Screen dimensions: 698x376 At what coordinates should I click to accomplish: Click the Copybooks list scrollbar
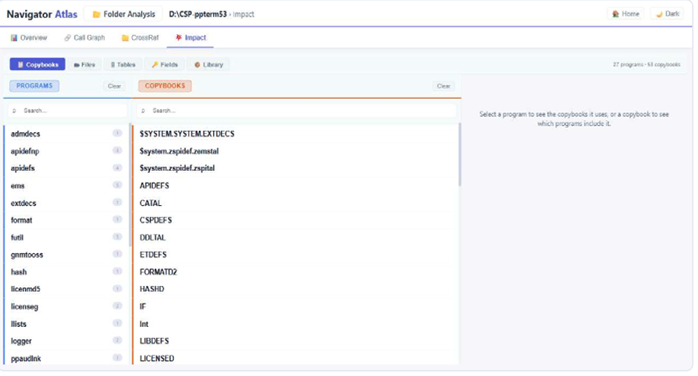click(459, 155)
